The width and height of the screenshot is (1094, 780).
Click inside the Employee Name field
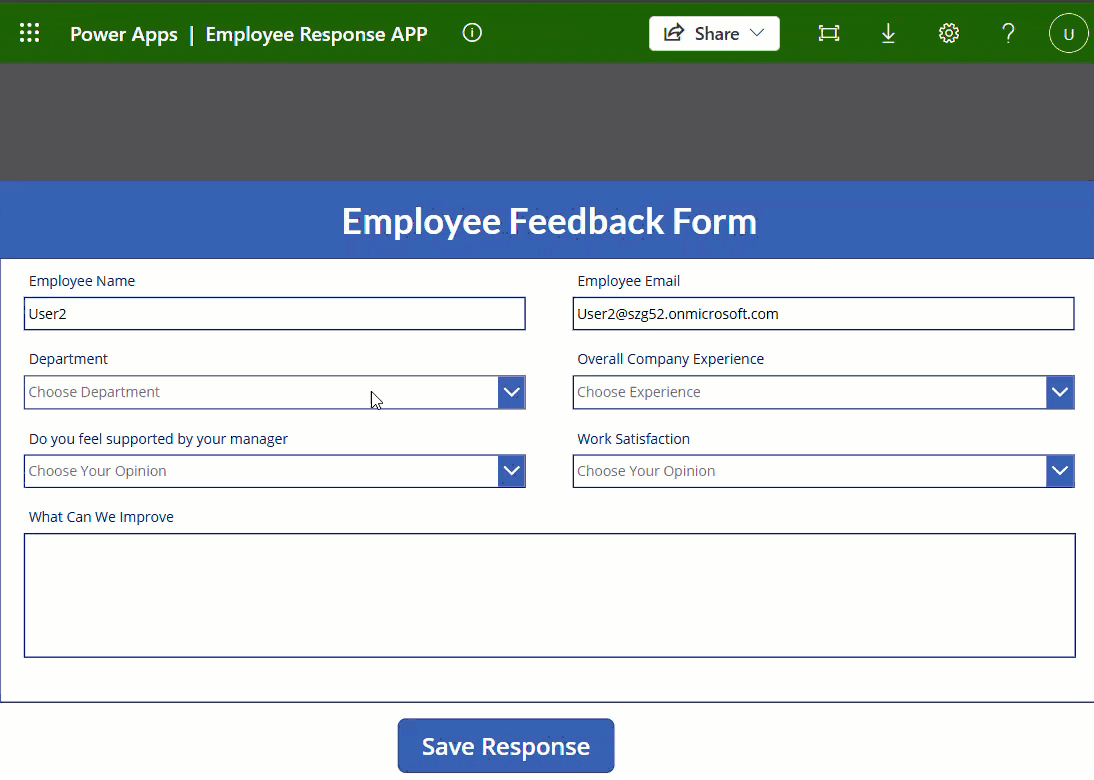(x=274, y=313)
